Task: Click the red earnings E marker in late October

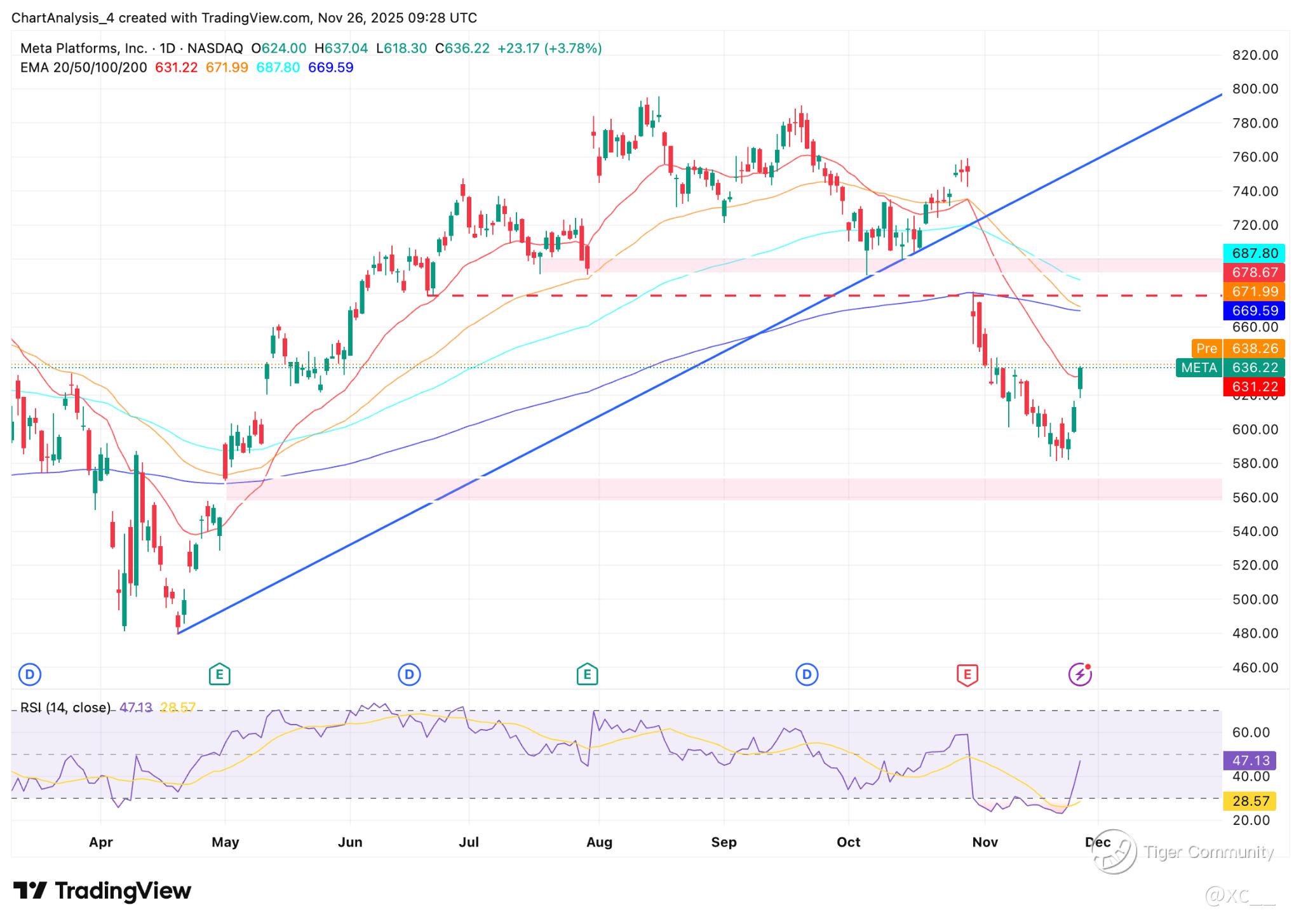Action: [967, 674]
